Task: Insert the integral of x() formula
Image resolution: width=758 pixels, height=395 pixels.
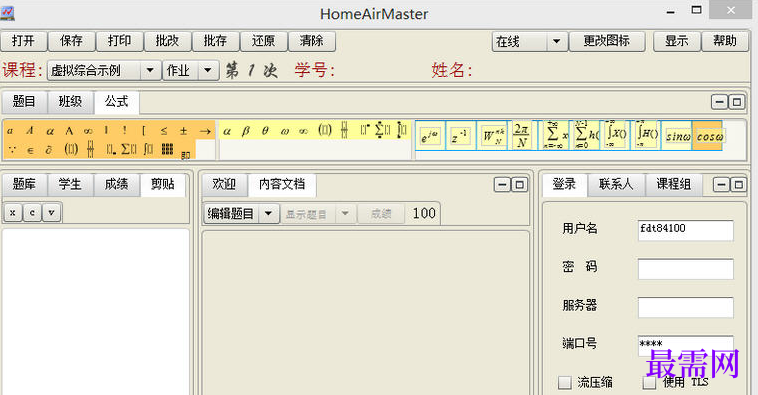Action: [x=616, y=135]
